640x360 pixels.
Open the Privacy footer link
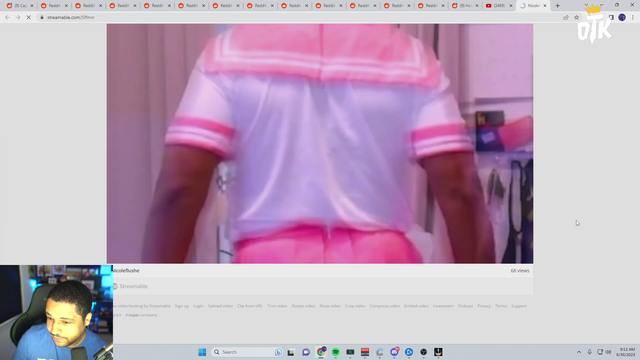coord(484,306)
